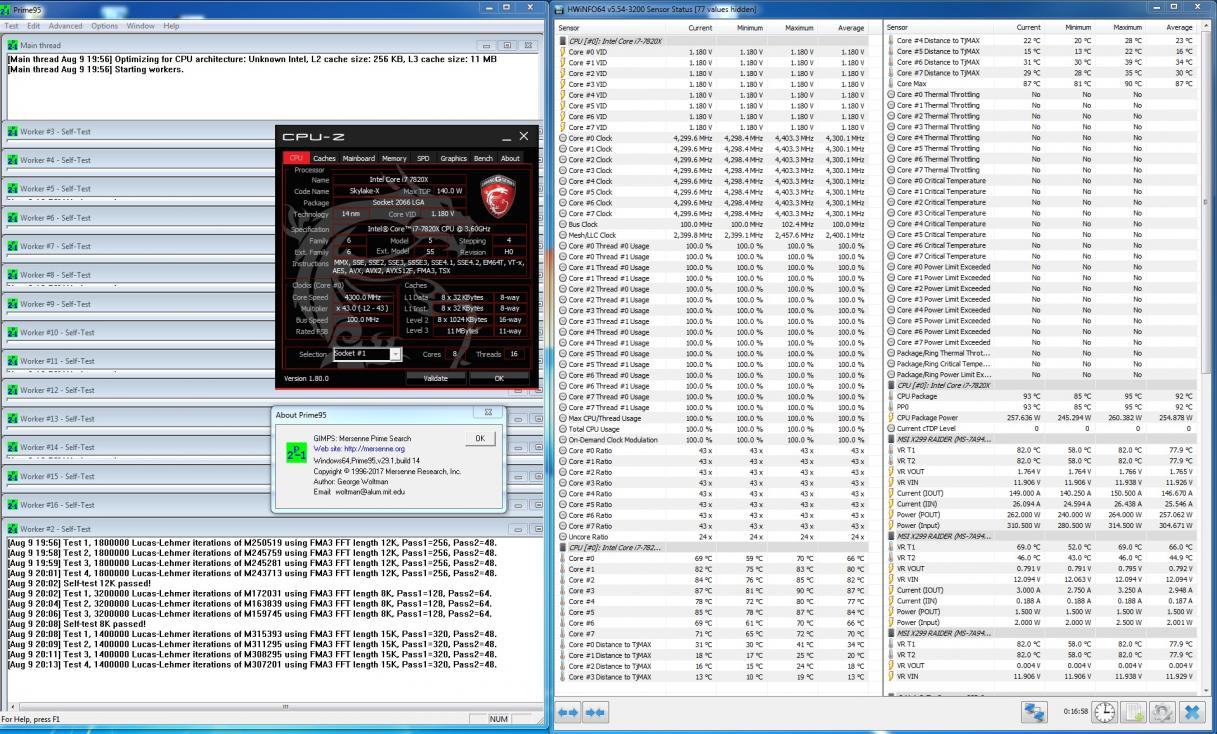Click the green Prime95 logo in About dialog
The height and width of the screenshot is (734, 1217).
pyautogui.click(x=295, y=451)
